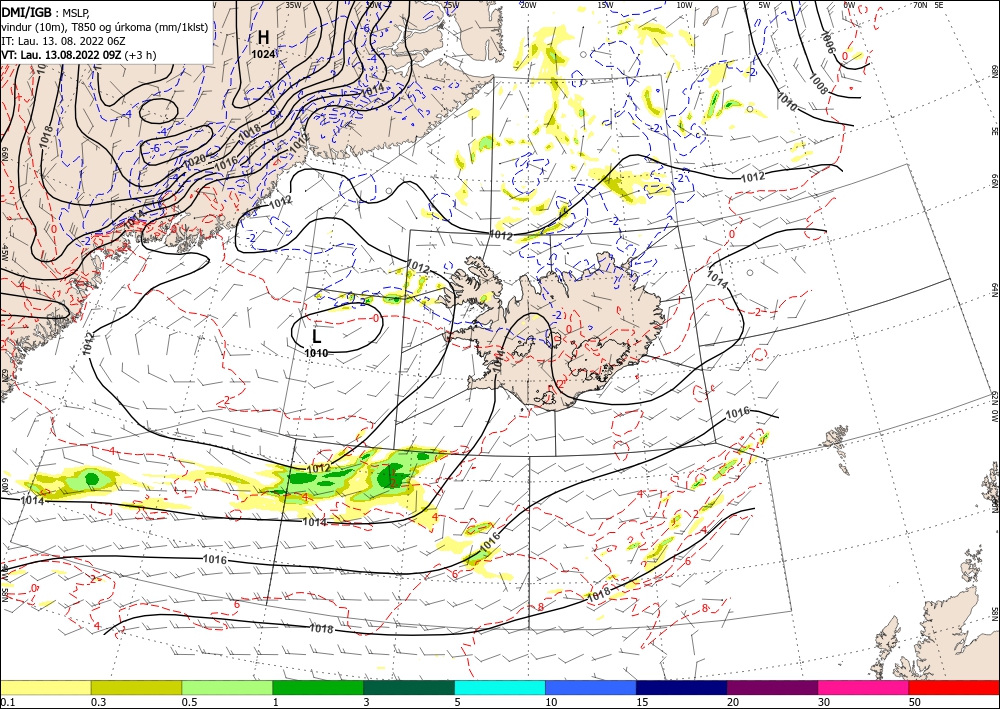Click the 'DMI/IGB : MSLP,' title text
The height and width of the screenshot is (709, 1000).
coord(46,13)
